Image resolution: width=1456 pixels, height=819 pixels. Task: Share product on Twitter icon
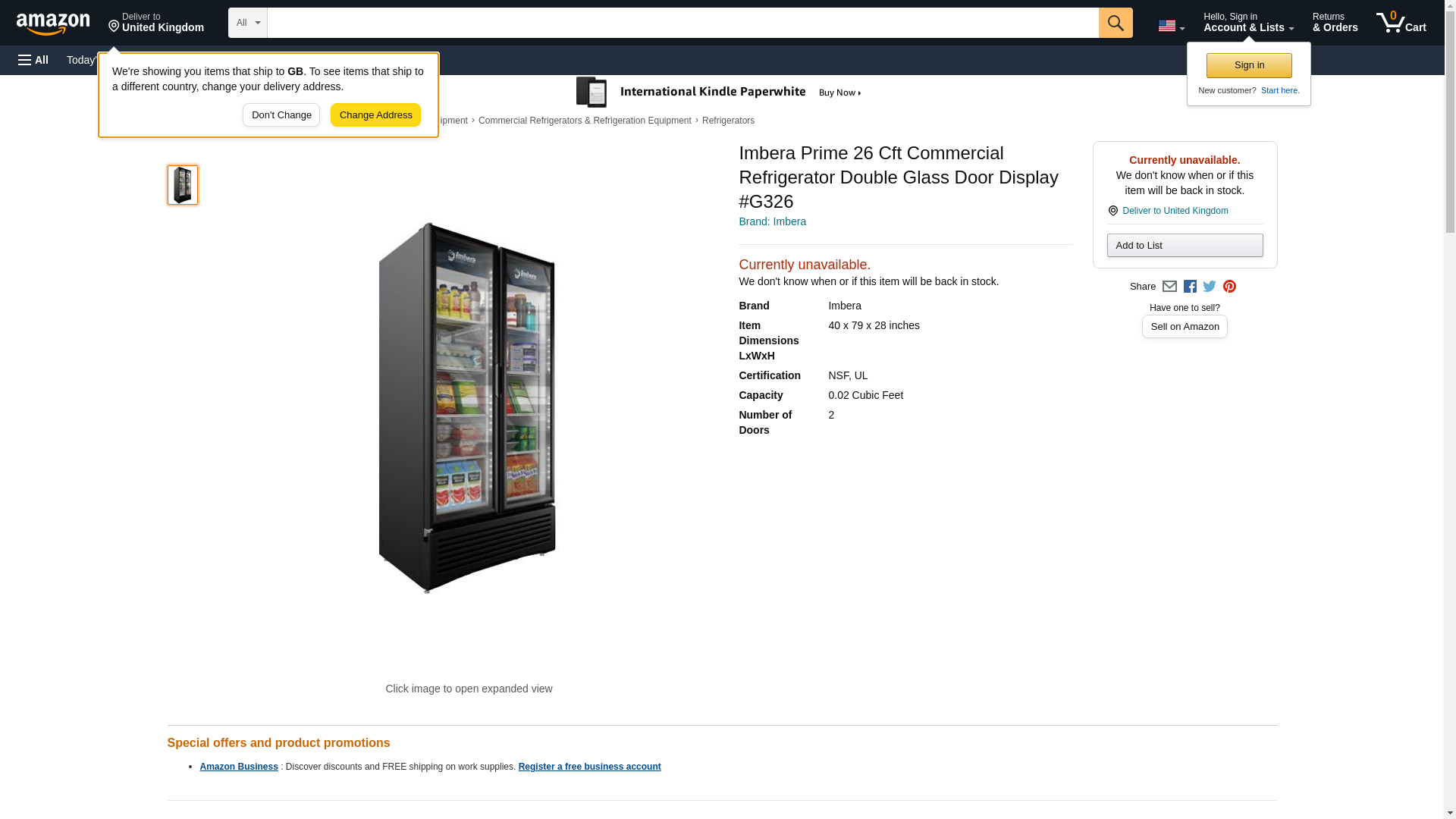[x=1210, y=287]
